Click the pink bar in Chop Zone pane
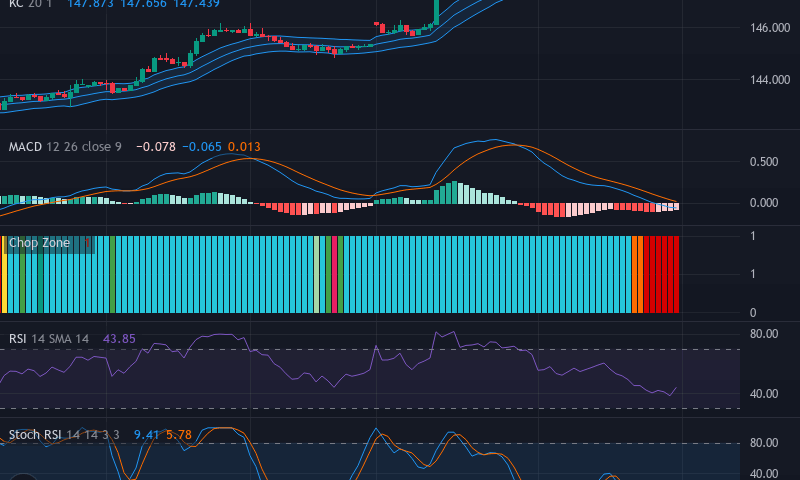This screenshot has height=480, width=800. 335,274
